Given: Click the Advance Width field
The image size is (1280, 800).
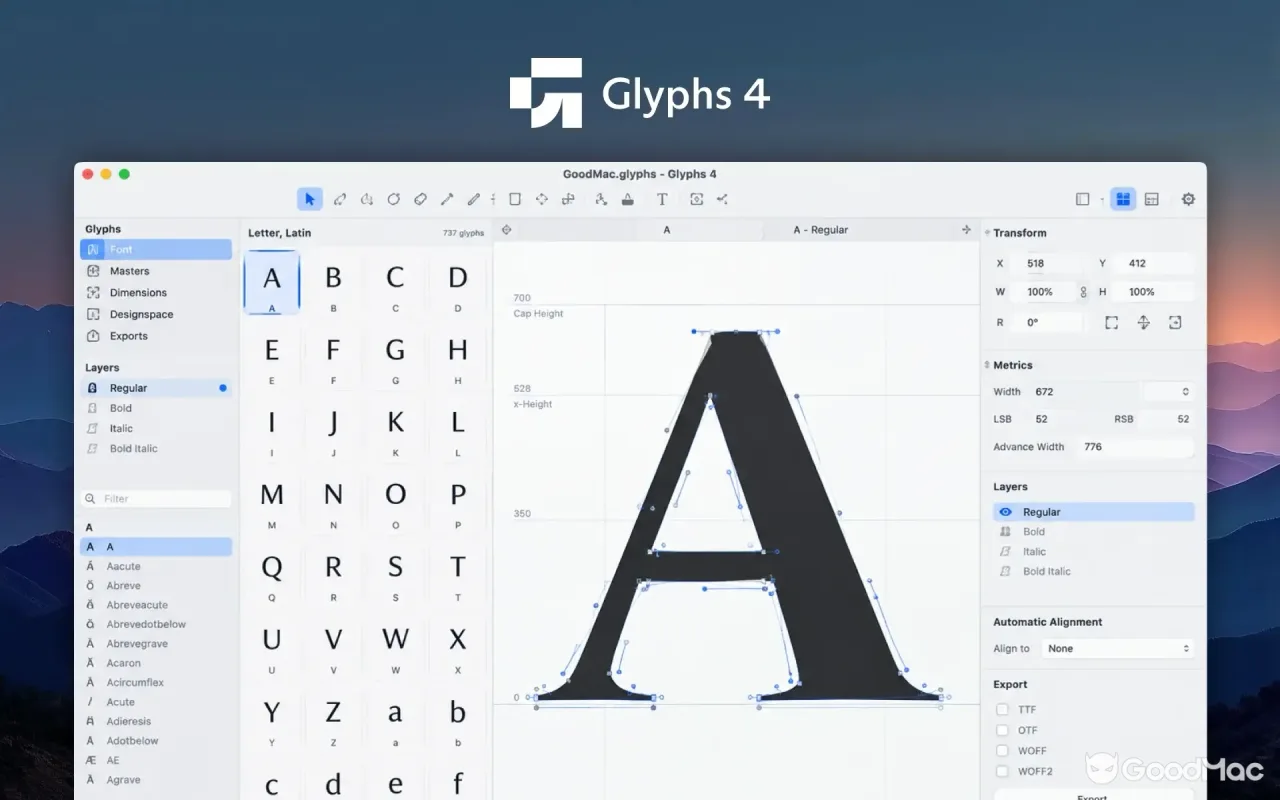Looking at the screenshot, I should [x=1135, y=447].
